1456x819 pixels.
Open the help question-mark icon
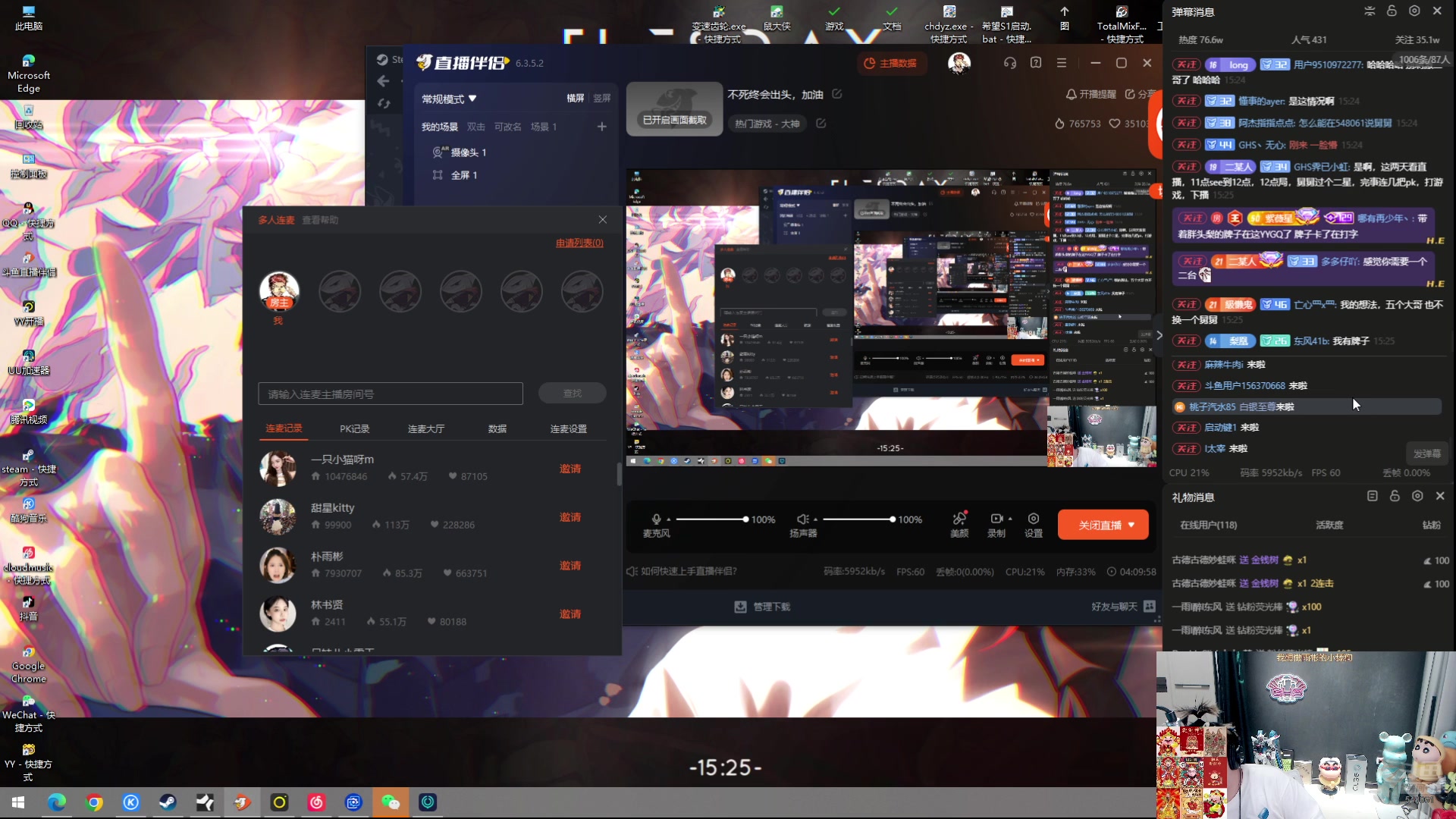1036,63
